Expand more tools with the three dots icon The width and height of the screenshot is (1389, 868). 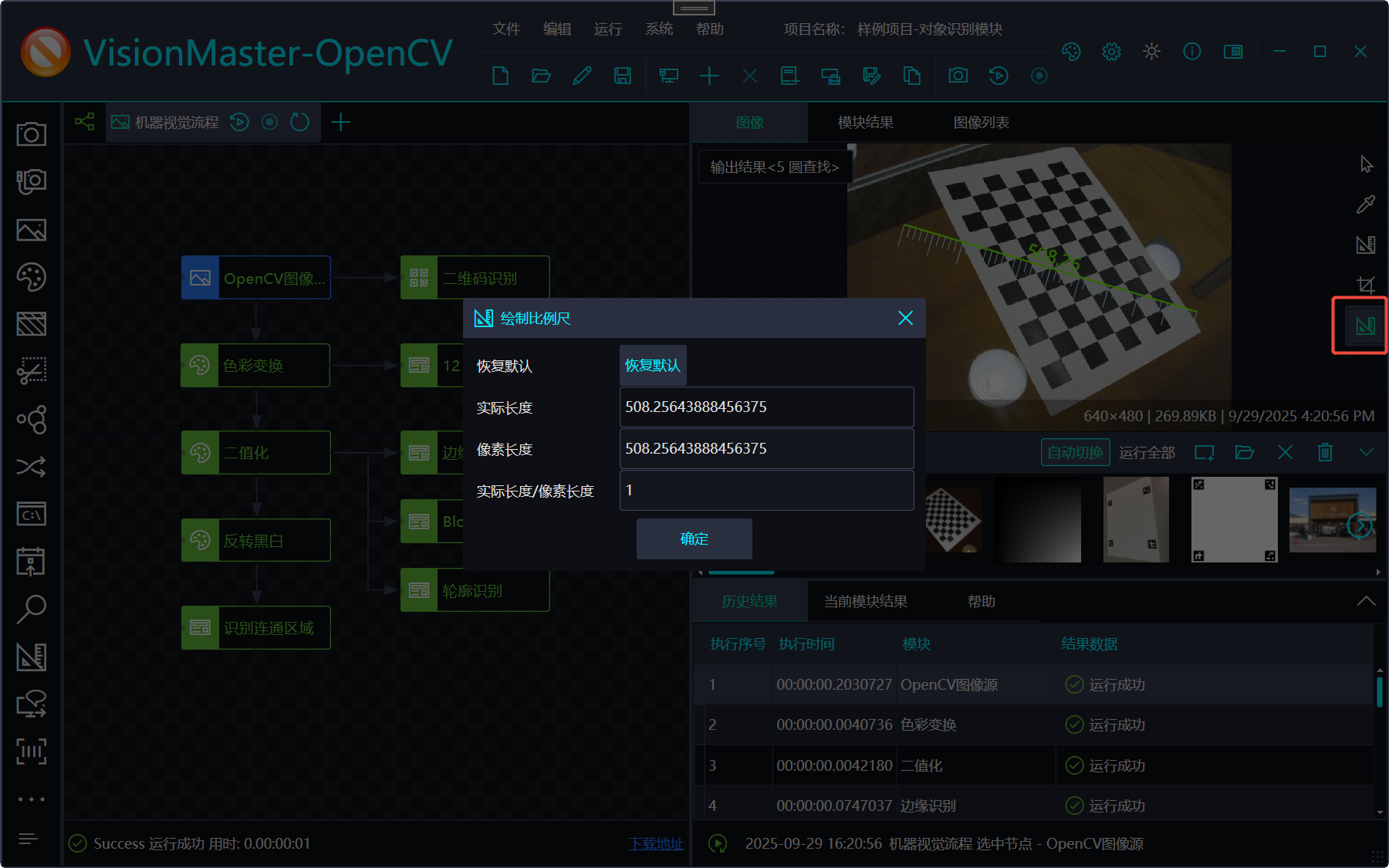pyautogui.click(x=32, y=799)
